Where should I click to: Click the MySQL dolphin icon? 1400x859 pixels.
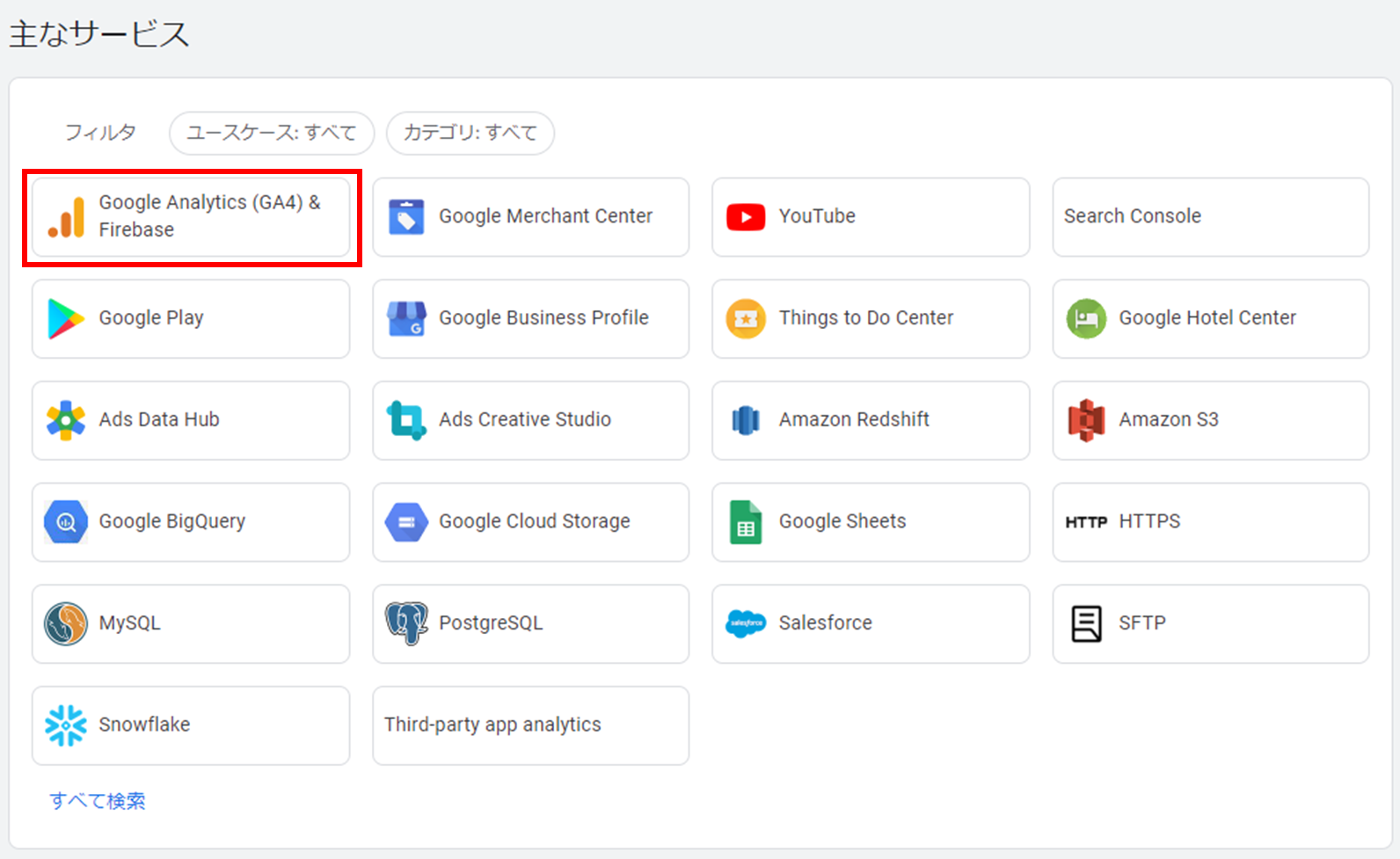tap(66, 624)
